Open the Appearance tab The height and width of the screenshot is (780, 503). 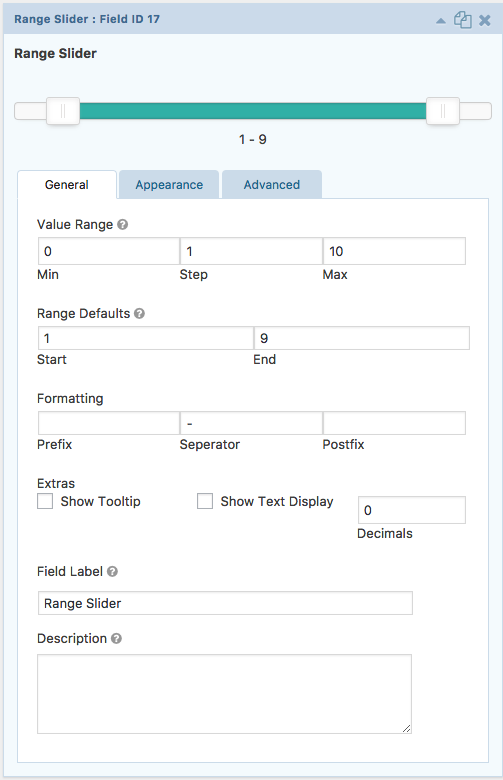[169, 185]
